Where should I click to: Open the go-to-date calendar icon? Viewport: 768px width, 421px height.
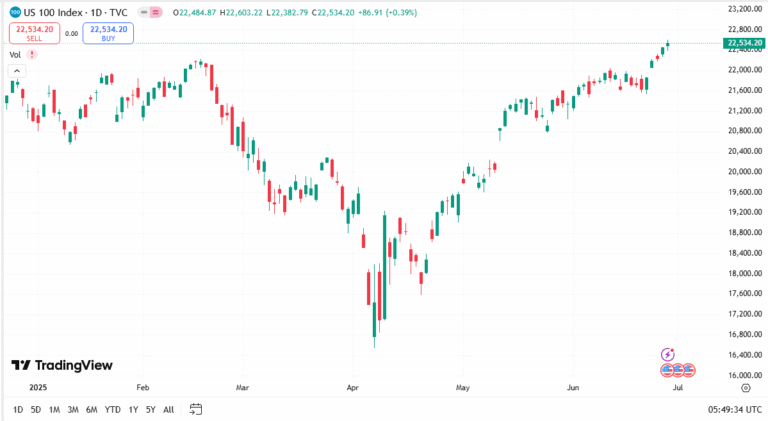click(196, 409)
